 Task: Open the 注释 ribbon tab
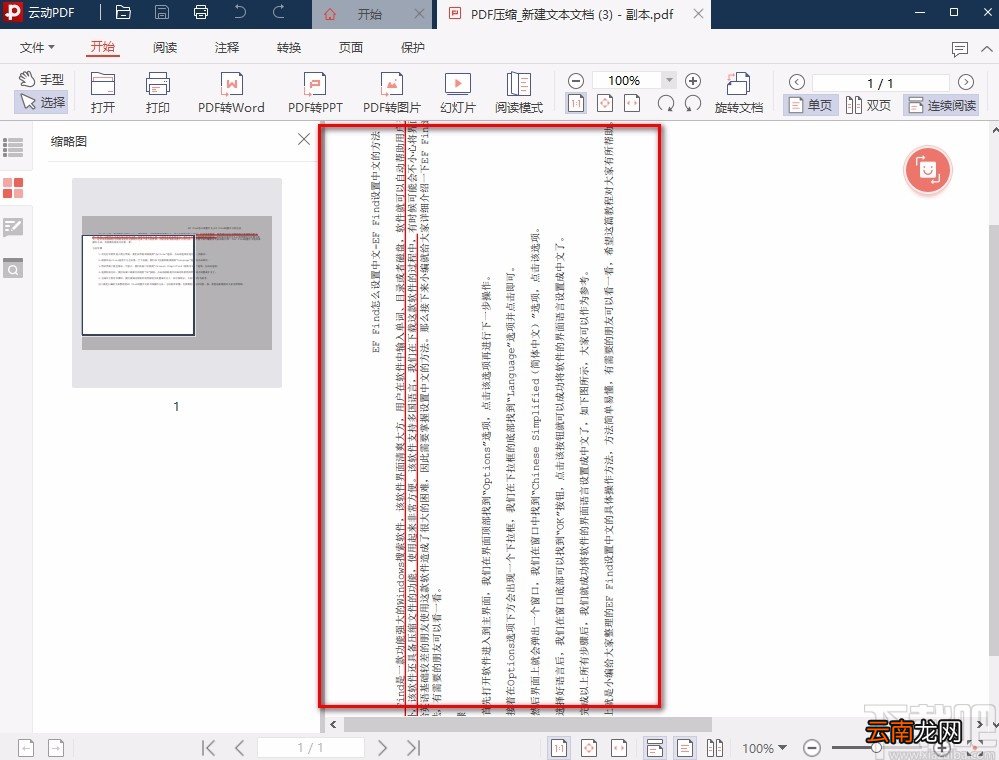tap(227, 48)
